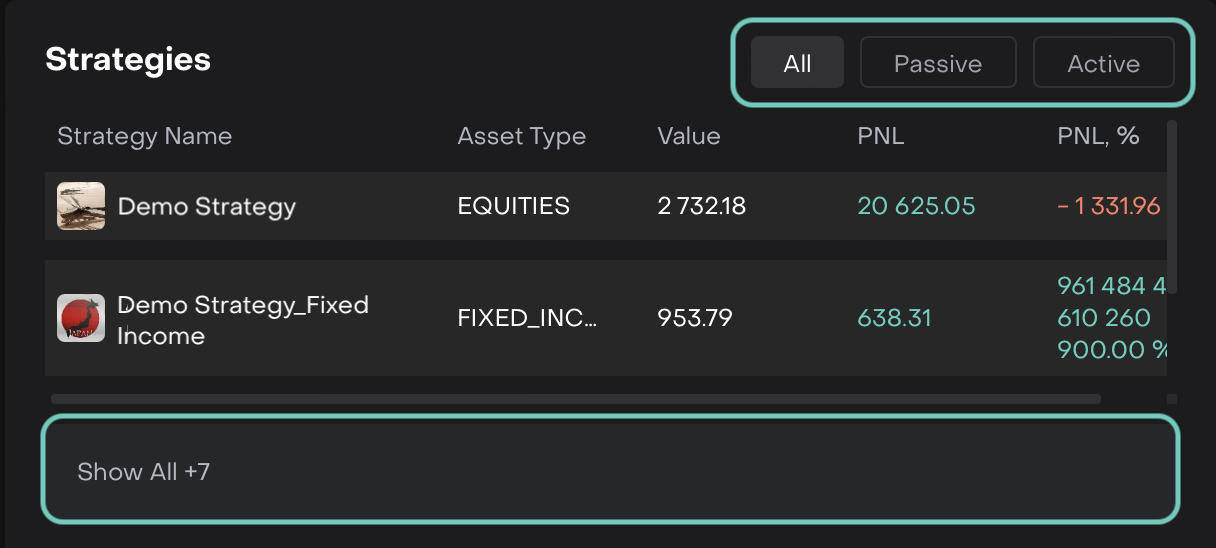Open Demo Strategy_Fixed Income name
Viewport: 1216px width, 548px height.
[243, 320]
